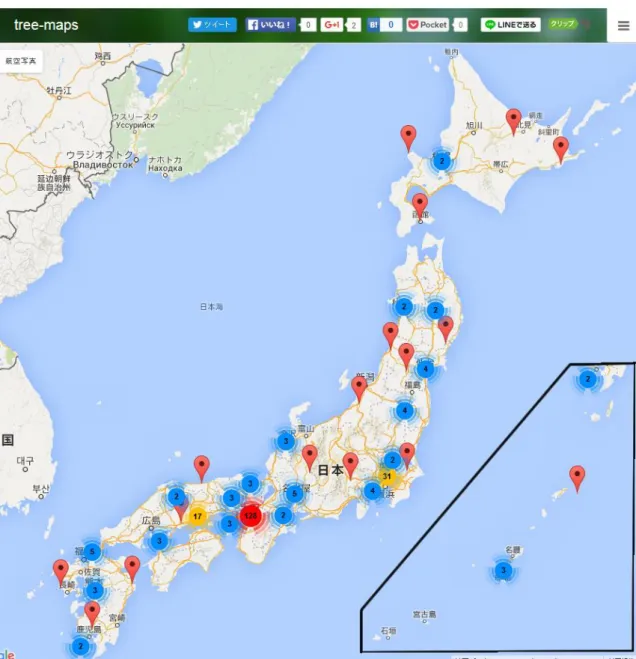Select the red pin left of 日本 label

[x=310, y=457]
